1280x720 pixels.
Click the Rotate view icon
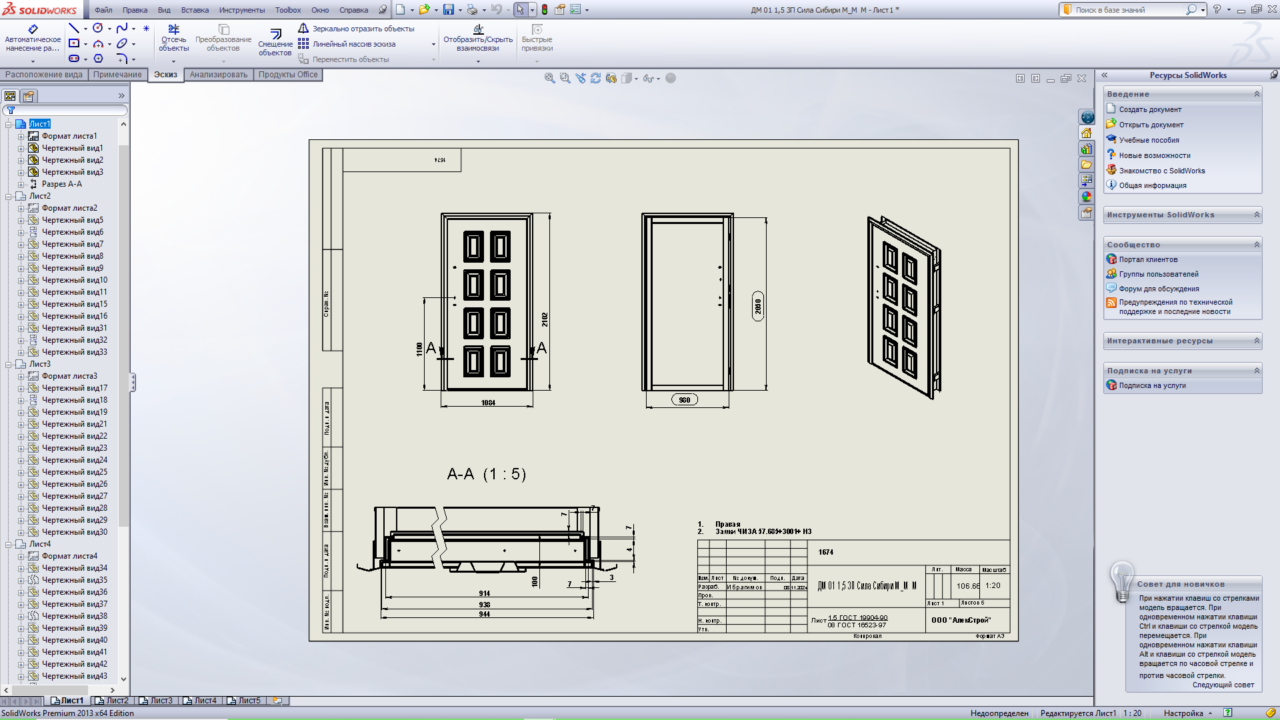[x=596, y=78]
